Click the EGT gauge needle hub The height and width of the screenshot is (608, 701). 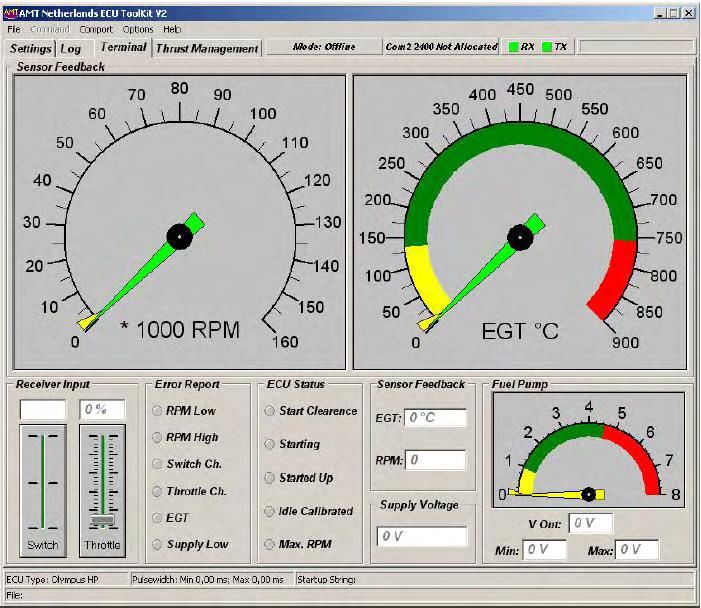520,237
